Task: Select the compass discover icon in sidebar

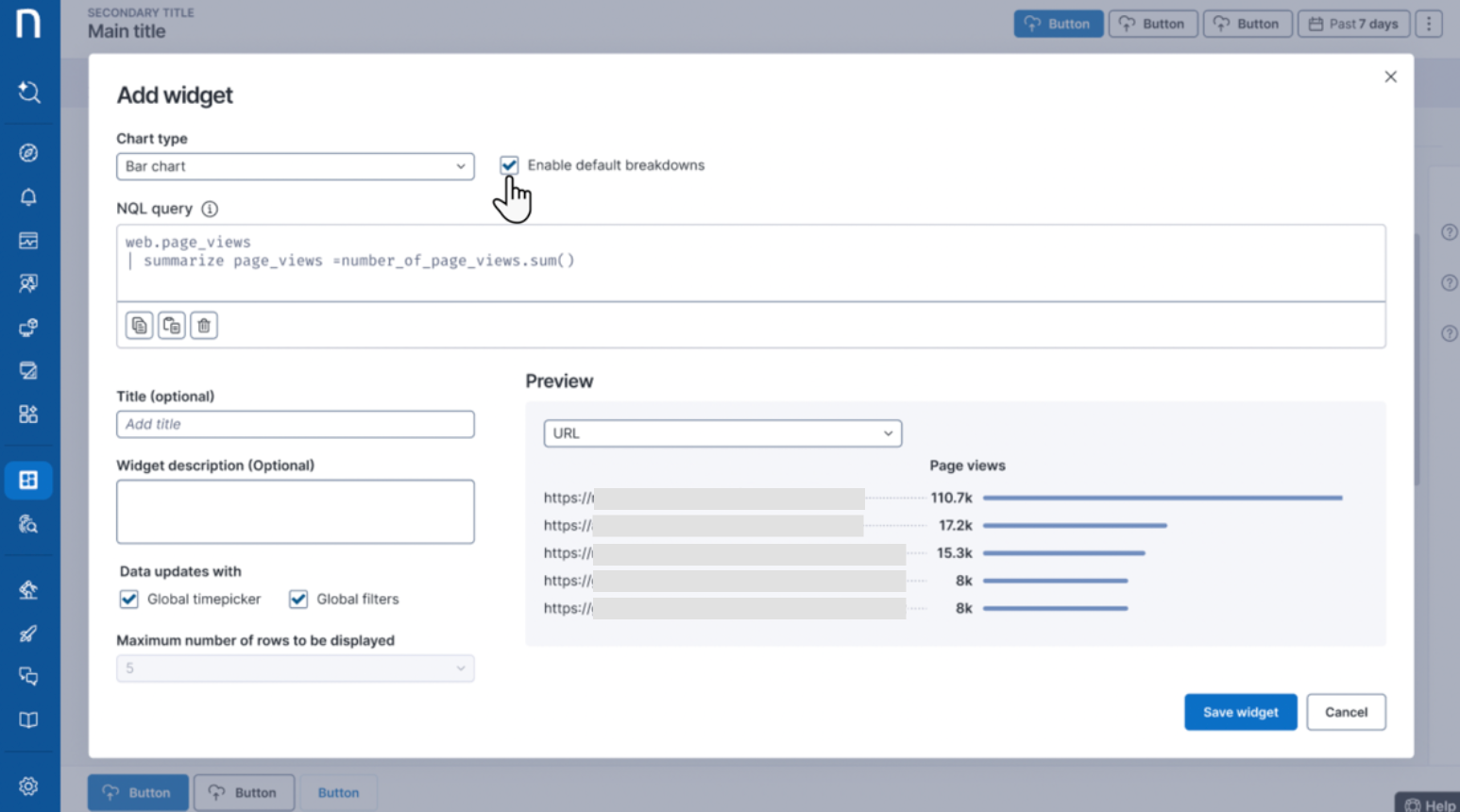Action: [28, 152]
